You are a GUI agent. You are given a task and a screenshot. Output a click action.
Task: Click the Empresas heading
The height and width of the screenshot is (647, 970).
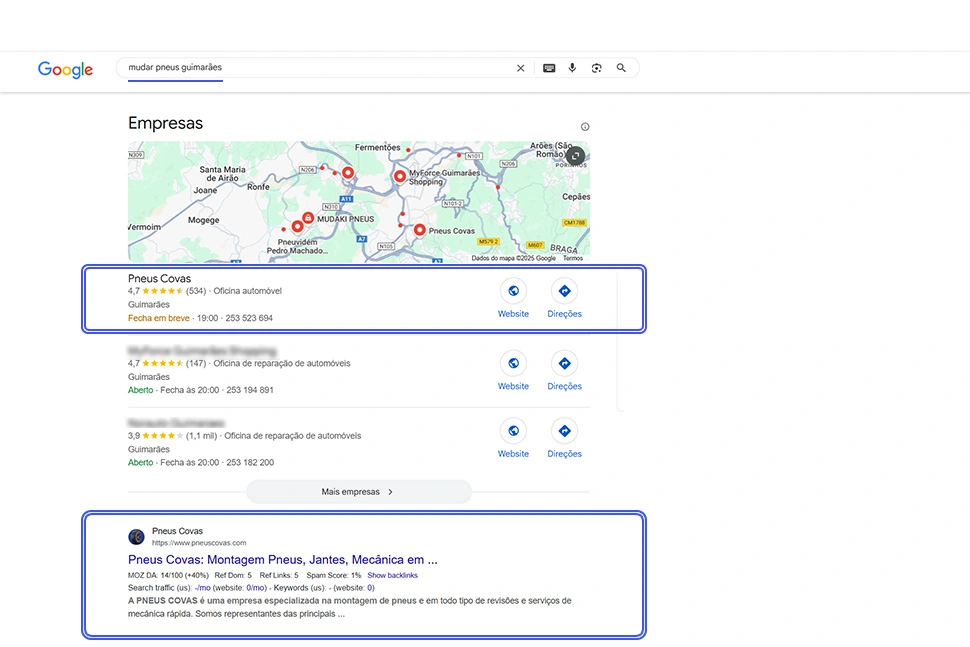(x=165, y=123)
